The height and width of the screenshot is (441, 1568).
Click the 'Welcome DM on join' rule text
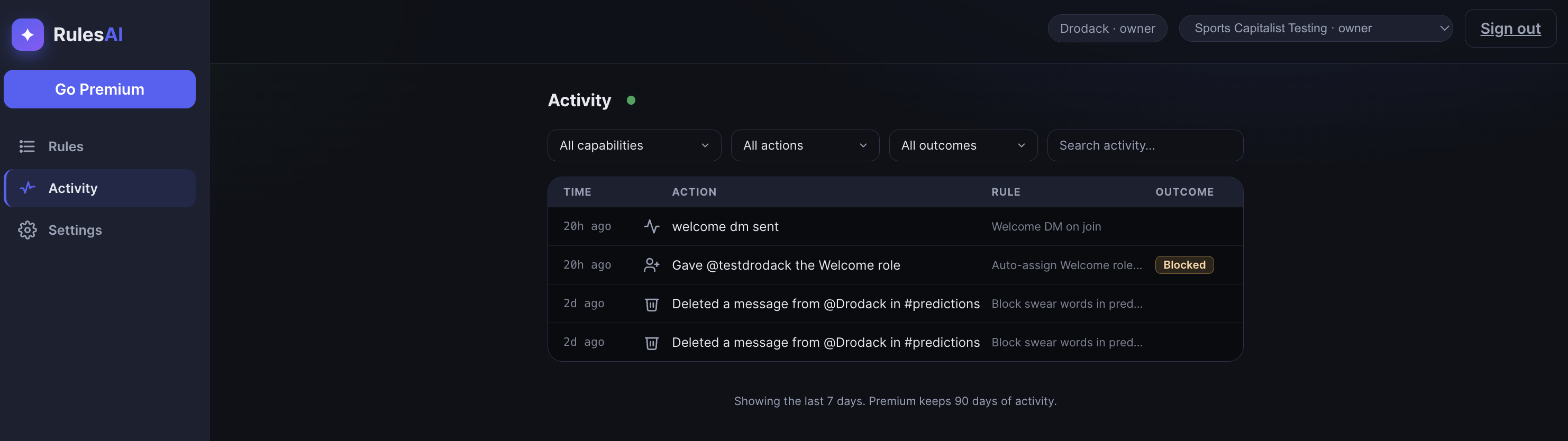point(1046,226)
